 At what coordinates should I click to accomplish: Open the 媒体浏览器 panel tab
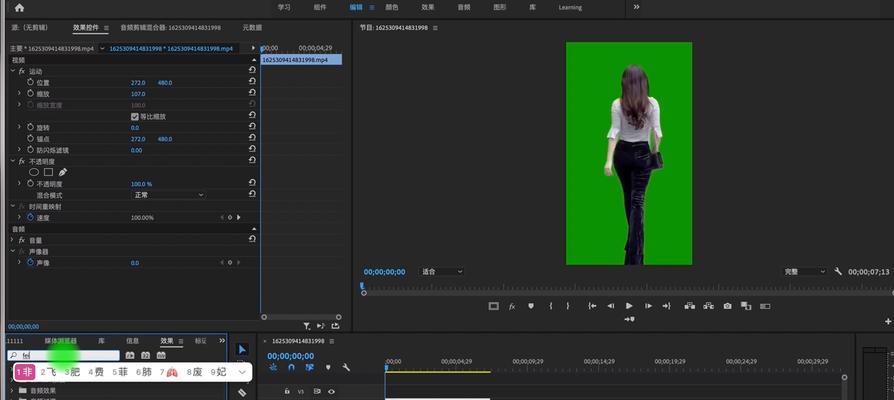(61, 341)
